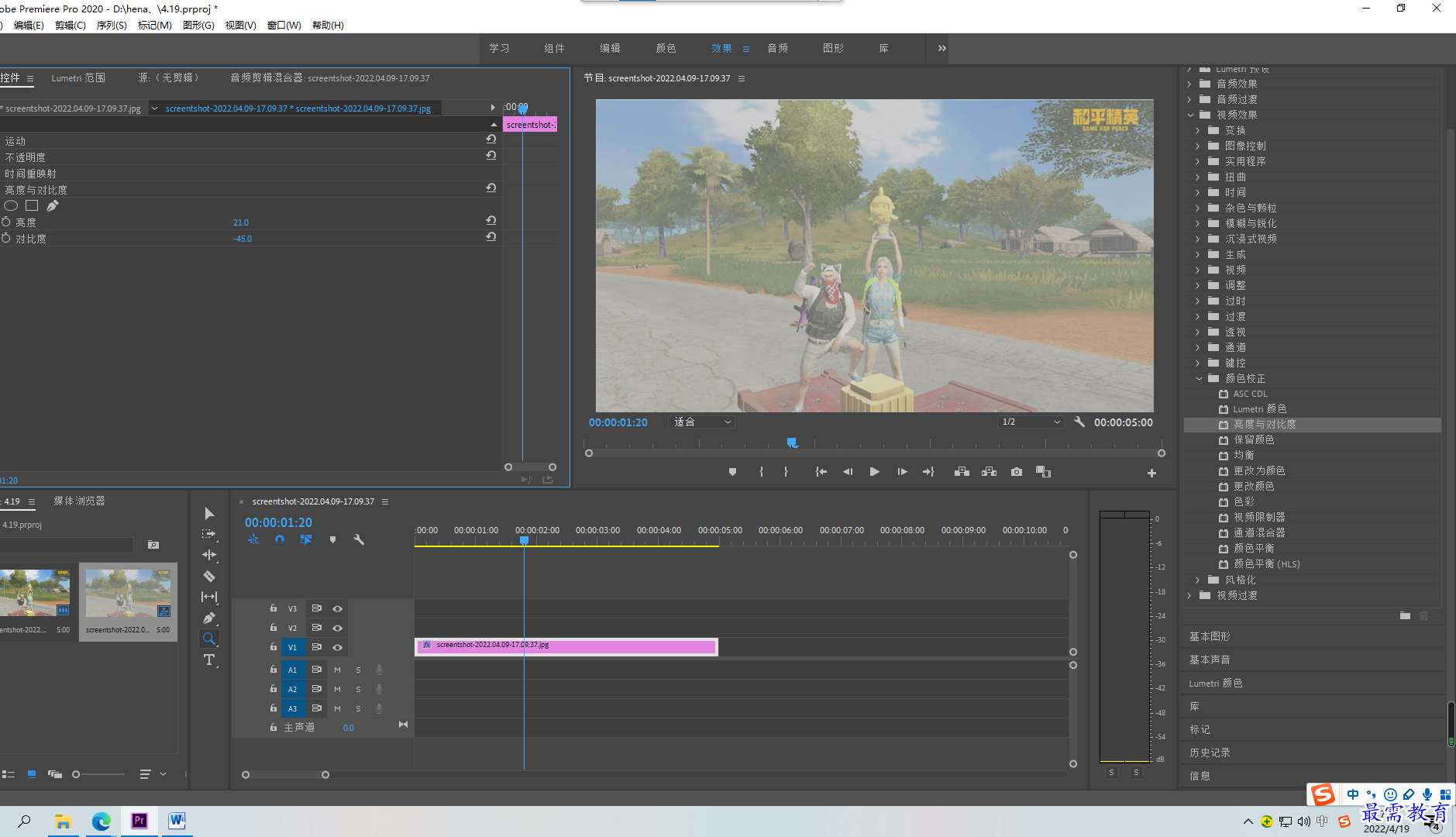Click brightness value 21.0
Screen dimensions: 1456x837
click(x=241, y=222)
